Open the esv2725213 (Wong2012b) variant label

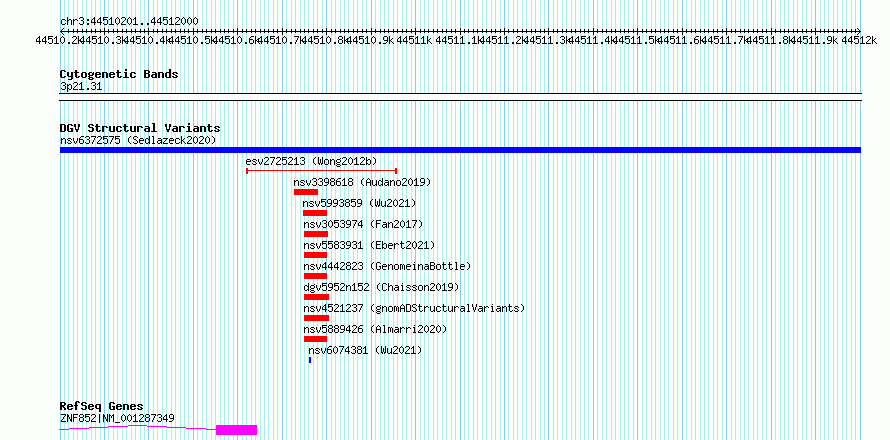(x=311, y=161)
